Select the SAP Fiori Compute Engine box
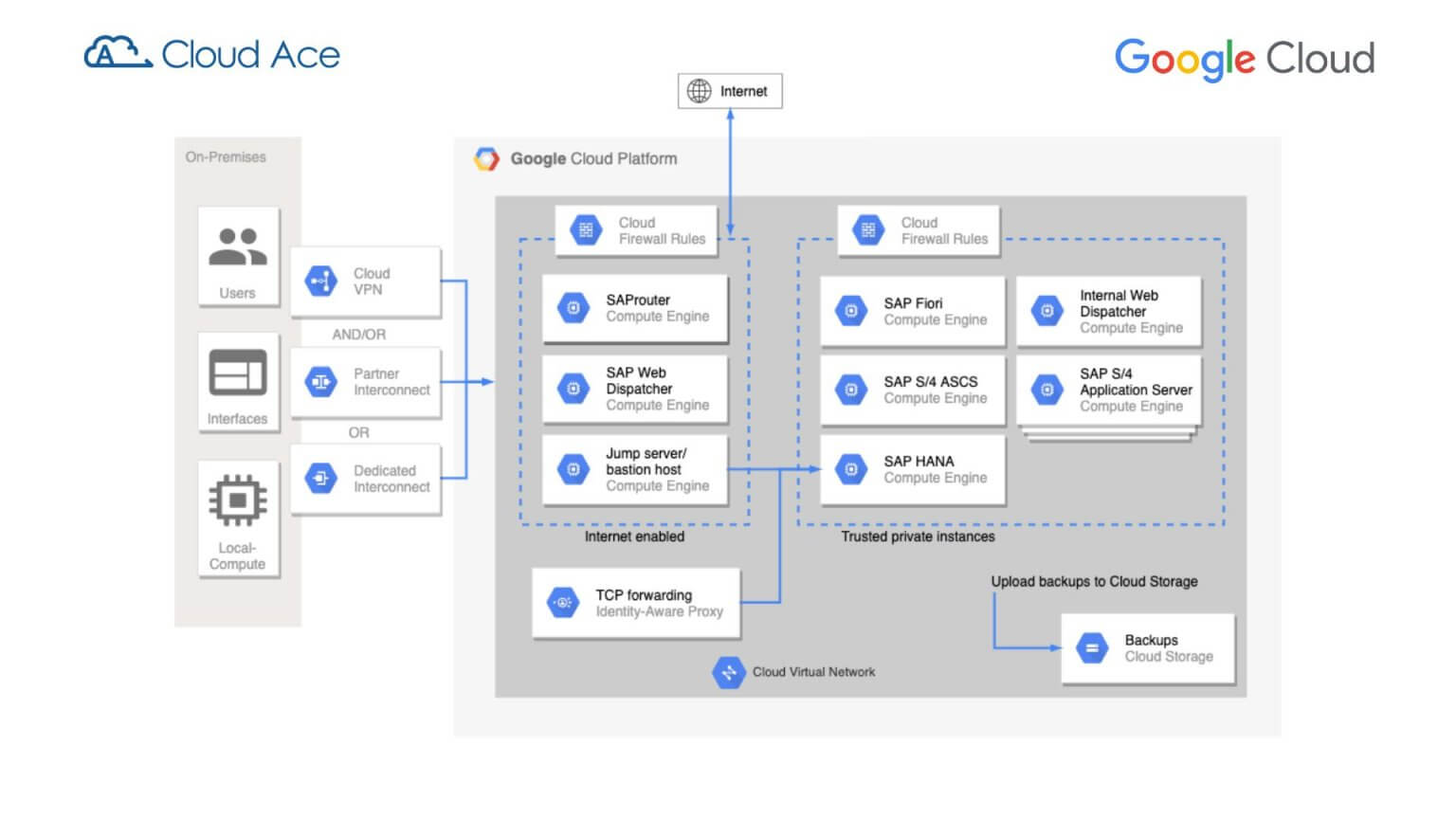 tap(913, 311)
